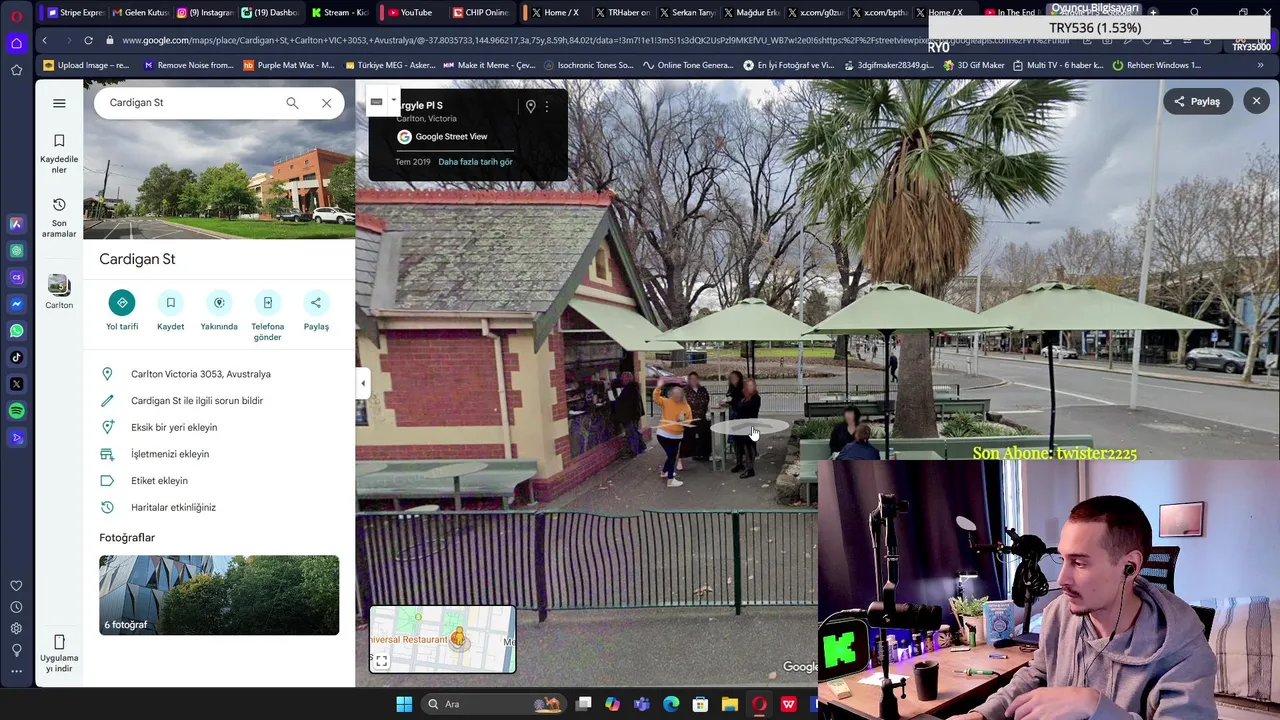The width and height of the screenshot is (1280, 720).
Task: Open Messenger in Opera sidebar
Action: coord(16,304)
